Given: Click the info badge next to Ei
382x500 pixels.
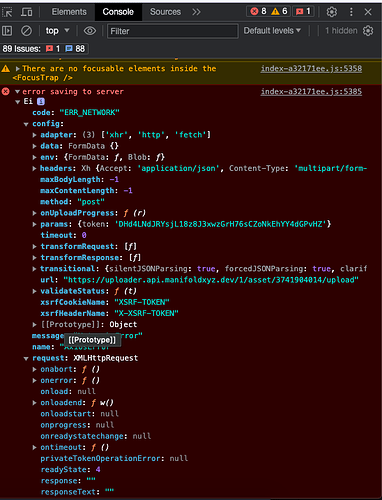Looking at the screenshot, I should 41,101.
